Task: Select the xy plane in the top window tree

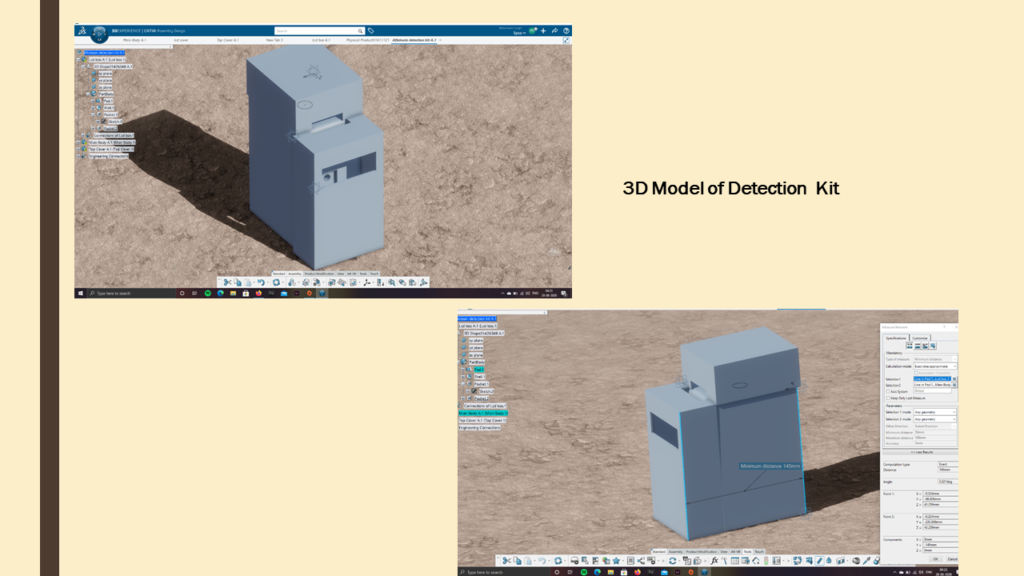Action: point(105,73)
